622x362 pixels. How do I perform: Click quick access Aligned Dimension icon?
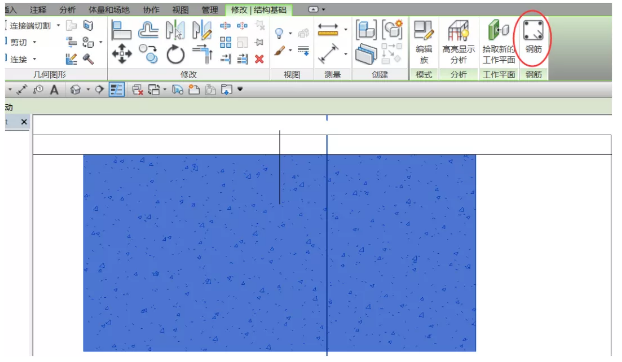[x=21, y=90]
